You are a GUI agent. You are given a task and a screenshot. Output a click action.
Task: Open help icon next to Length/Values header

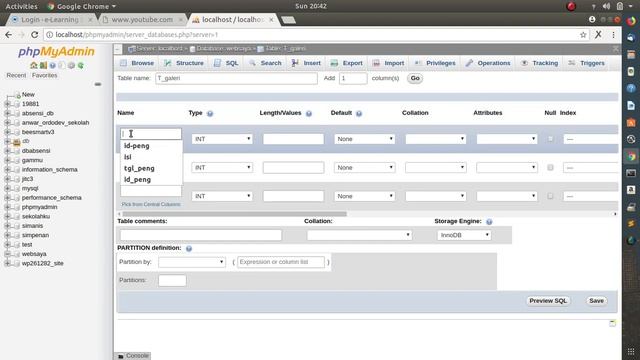point(309,113)
